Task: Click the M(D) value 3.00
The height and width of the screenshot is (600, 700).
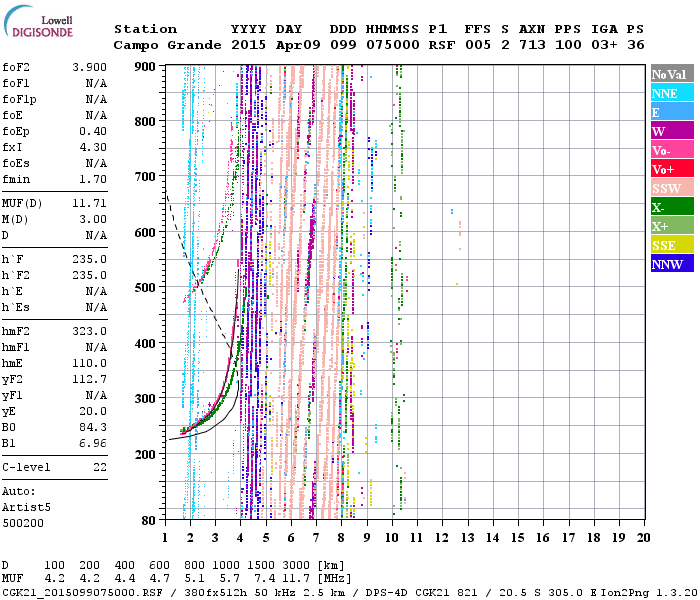Action: coord(93,220)
